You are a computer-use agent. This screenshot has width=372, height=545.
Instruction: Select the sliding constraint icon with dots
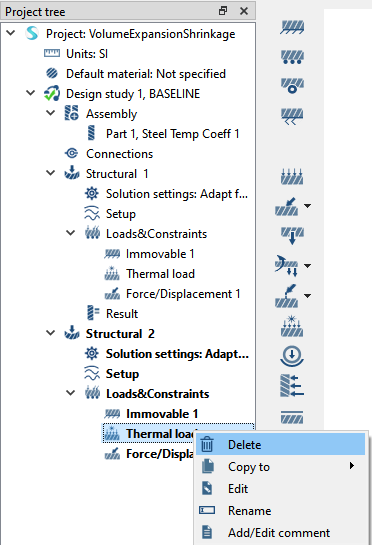point(292,57)
